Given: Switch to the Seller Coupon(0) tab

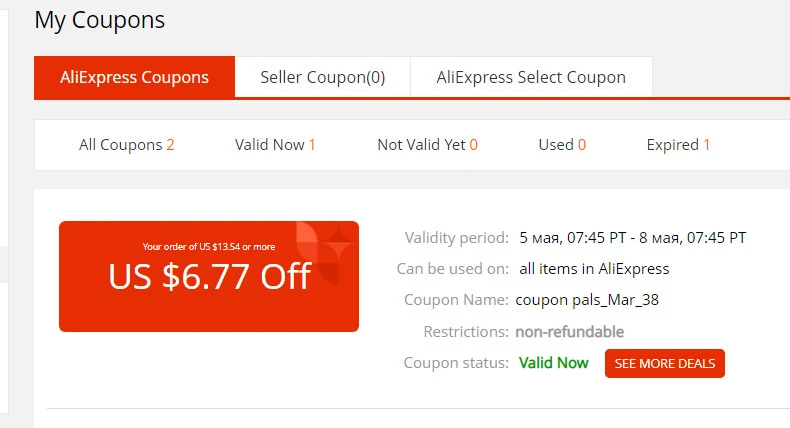Looking at the screenshot, I should click(322, 77).
